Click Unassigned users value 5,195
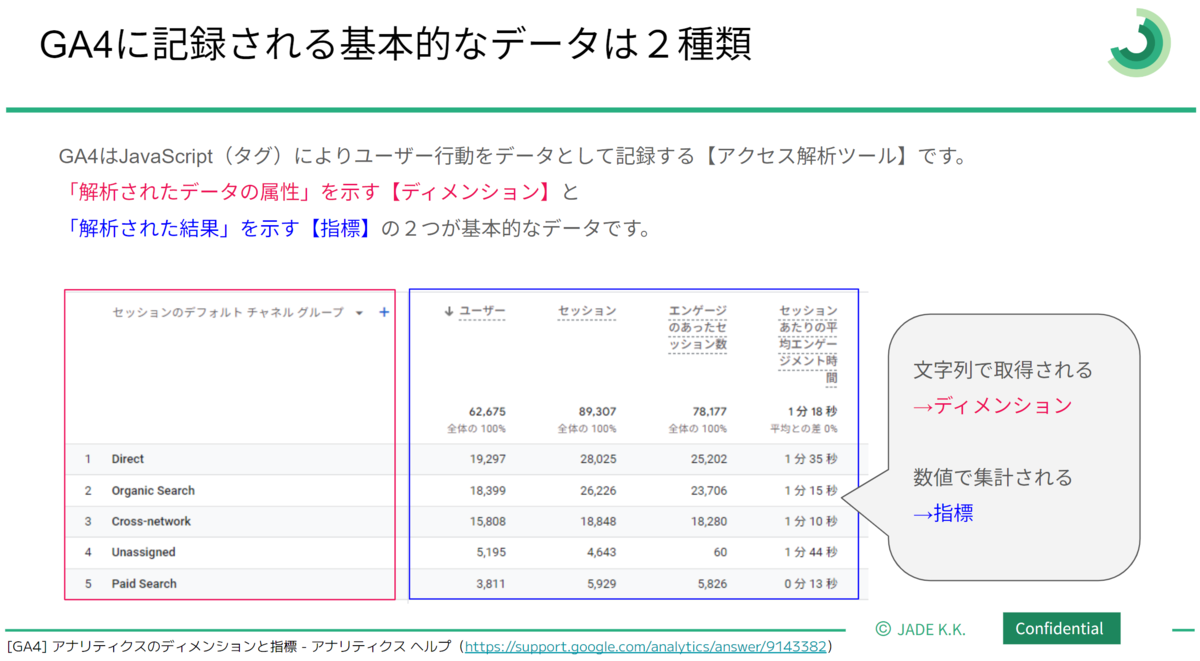 491,552
